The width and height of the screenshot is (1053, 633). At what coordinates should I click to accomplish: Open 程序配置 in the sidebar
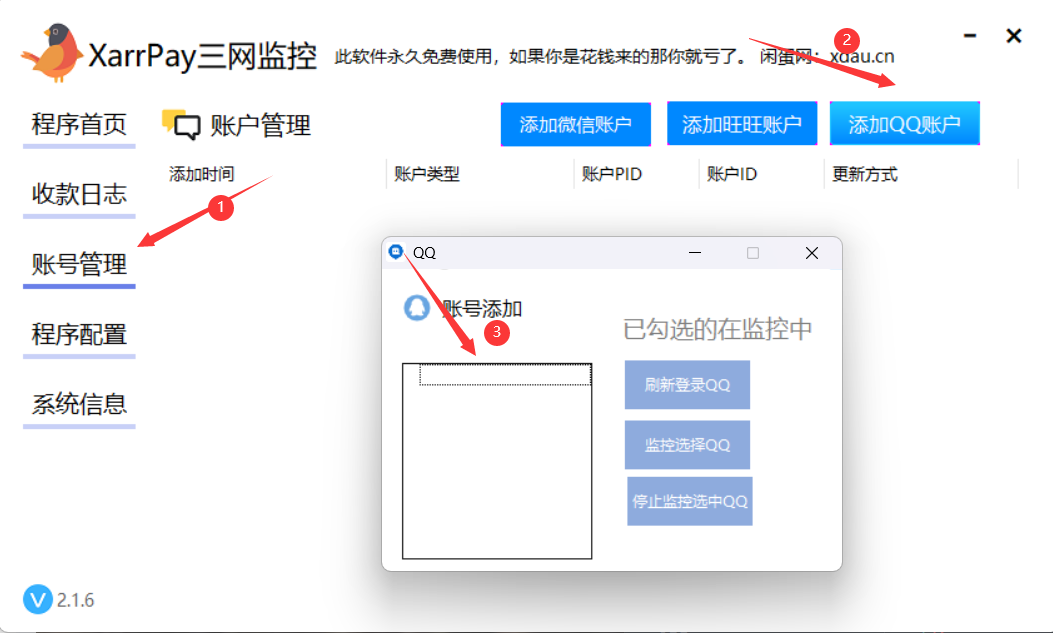[78, 334]
